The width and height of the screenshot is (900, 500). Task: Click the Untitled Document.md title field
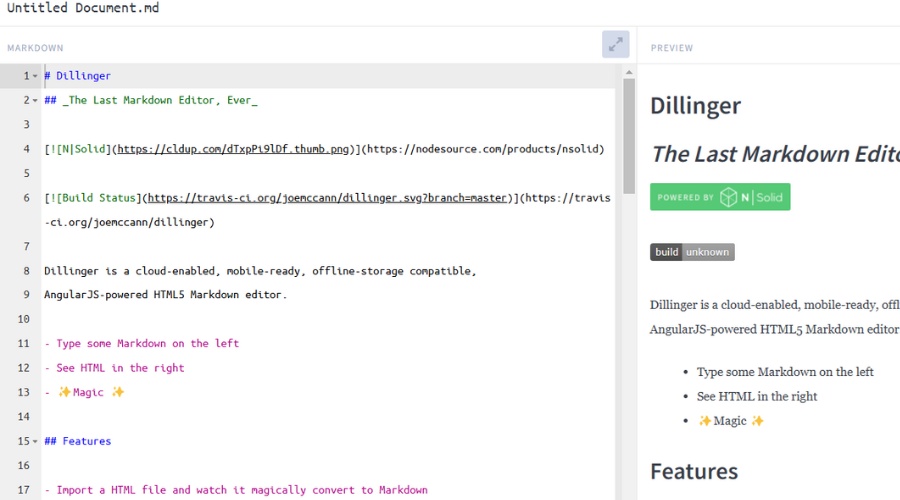[83, 9]
